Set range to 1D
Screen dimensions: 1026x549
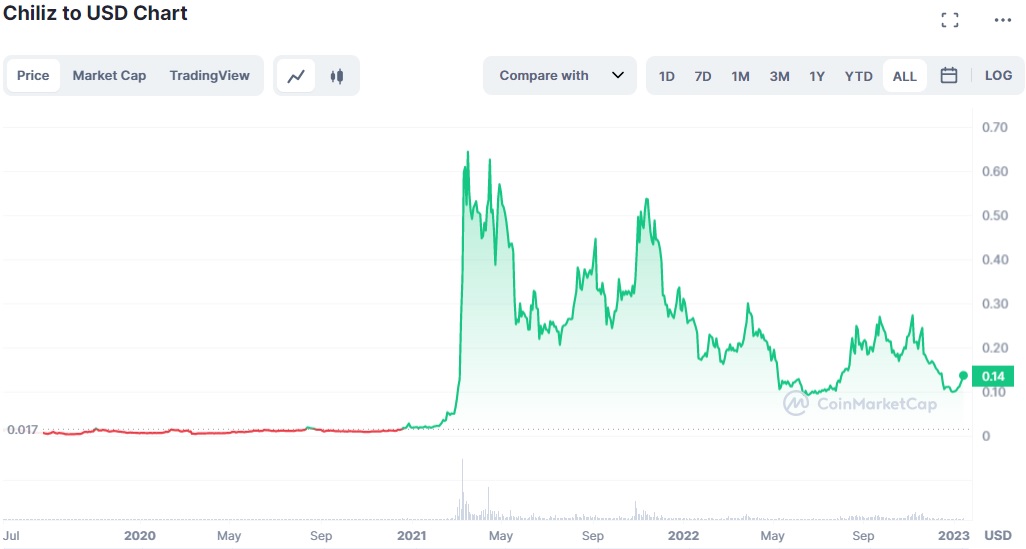(667, 76)
